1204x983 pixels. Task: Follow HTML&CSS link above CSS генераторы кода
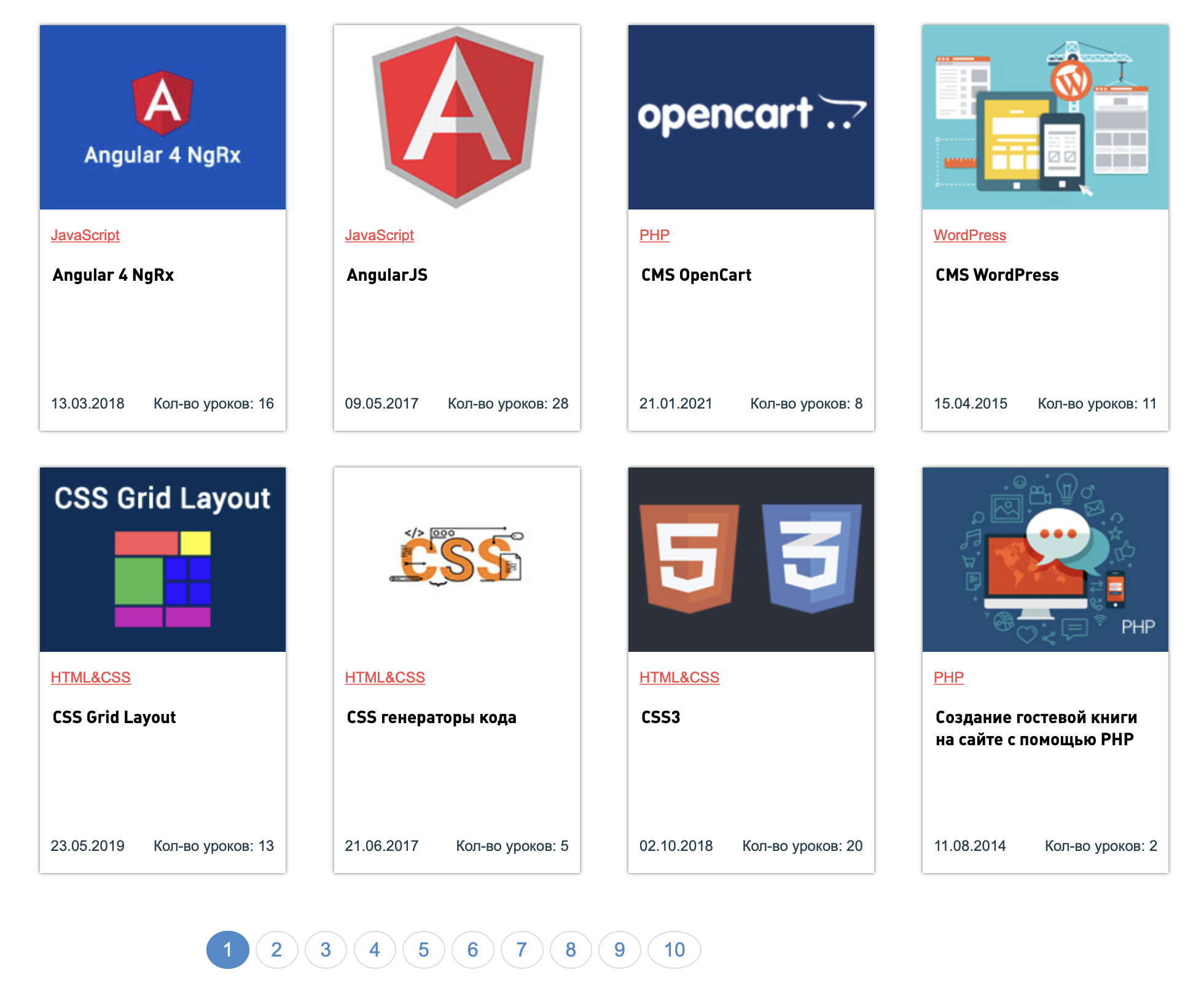tap(385, 678)
